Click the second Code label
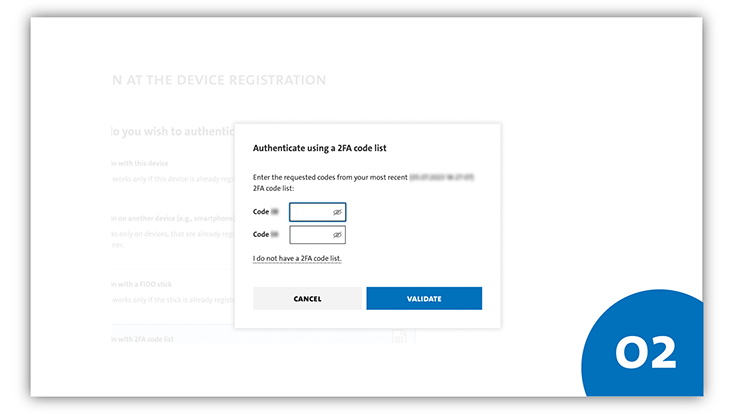The height and width of the screenshot is (414, 733). 261,234
